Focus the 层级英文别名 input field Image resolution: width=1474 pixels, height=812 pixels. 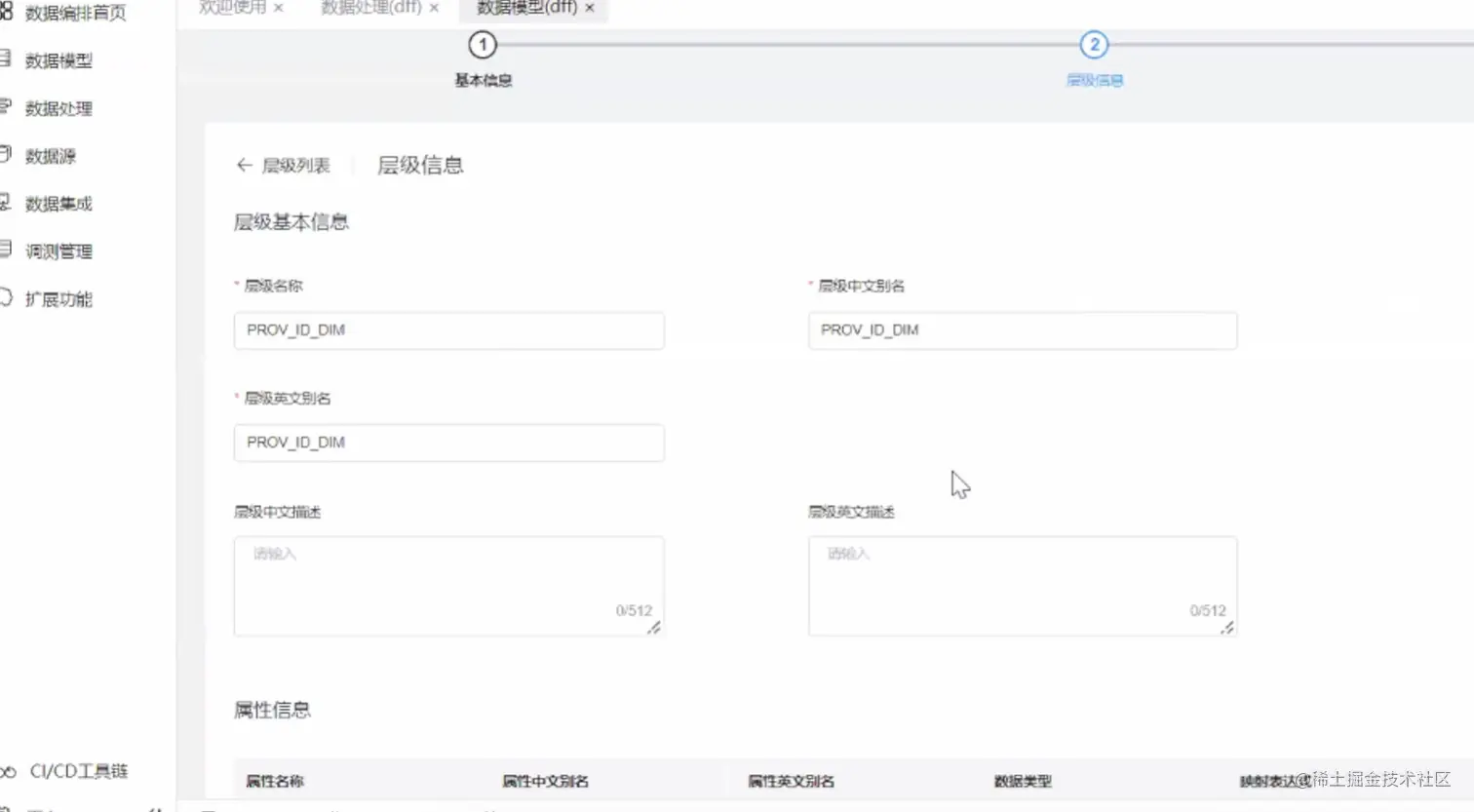(449, 443)
